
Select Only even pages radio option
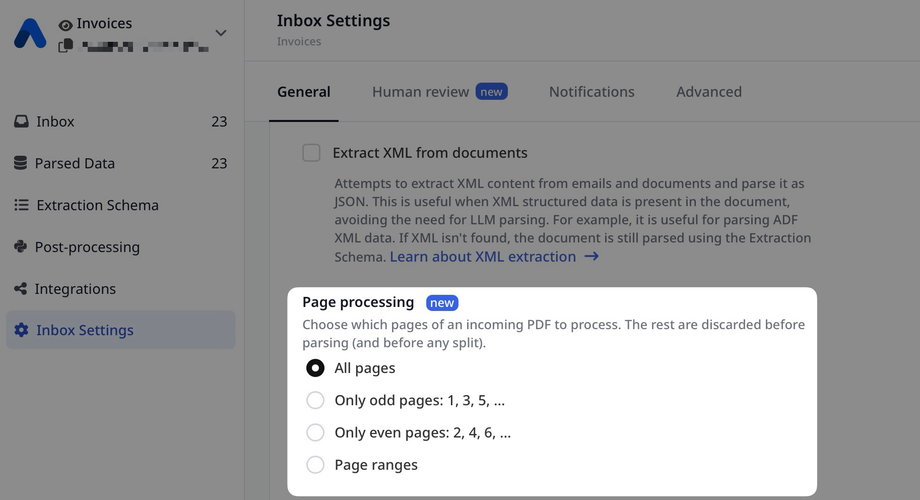pos(315,433)
